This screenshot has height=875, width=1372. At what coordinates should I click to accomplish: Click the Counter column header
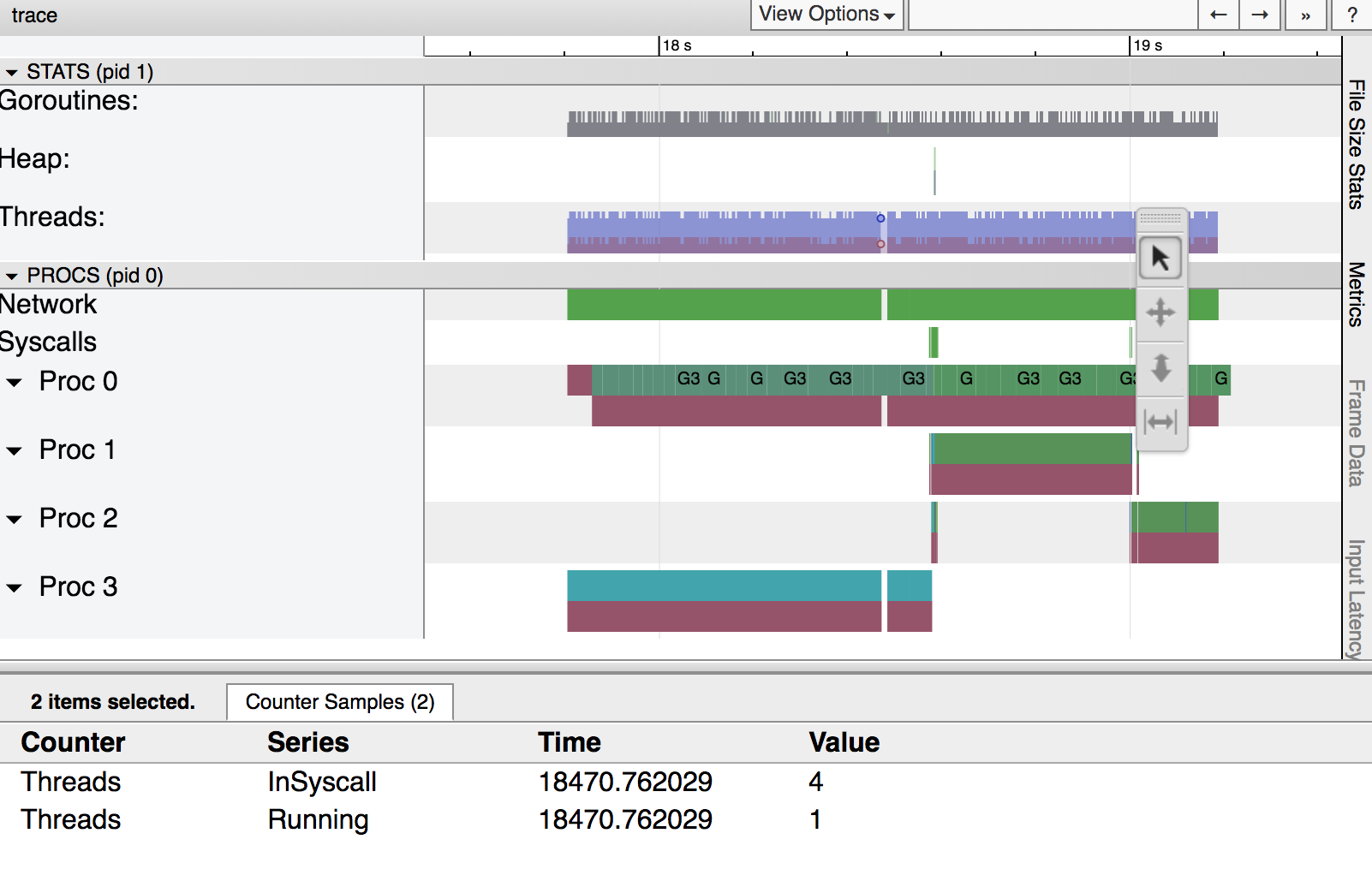(74, 742)
